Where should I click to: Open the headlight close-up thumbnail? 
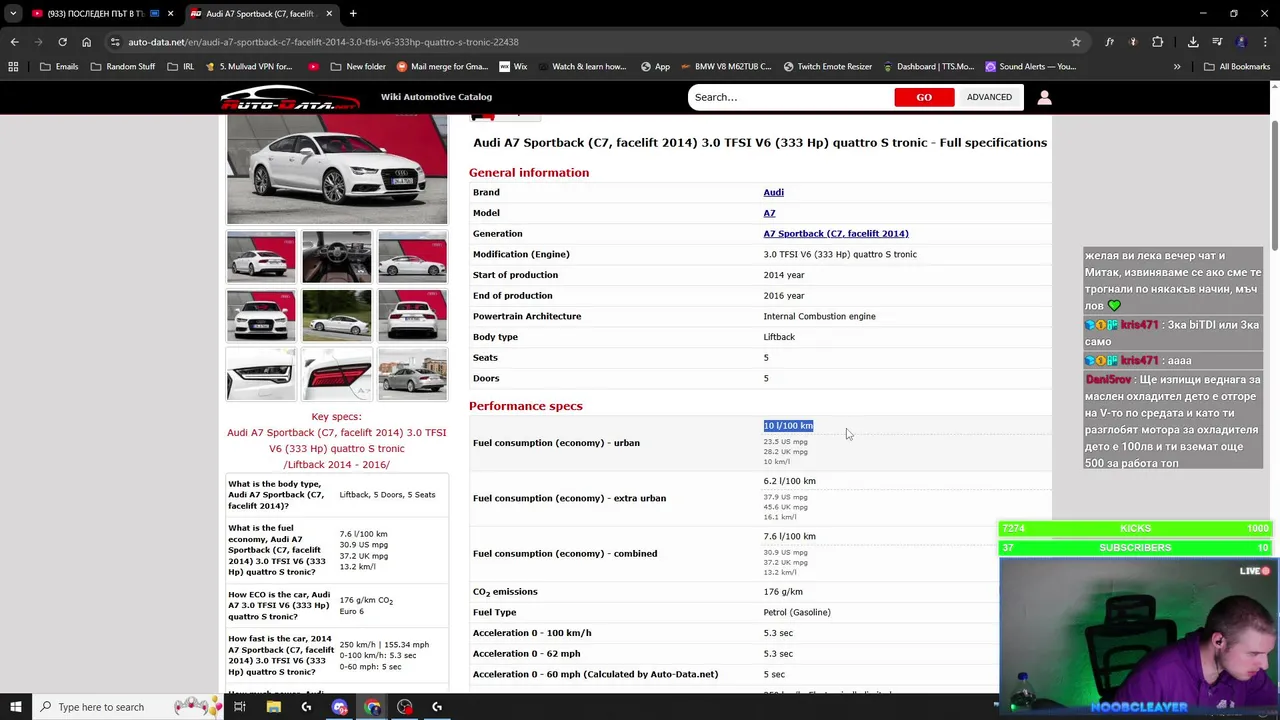pyautogui.click(x=261, y=373)
